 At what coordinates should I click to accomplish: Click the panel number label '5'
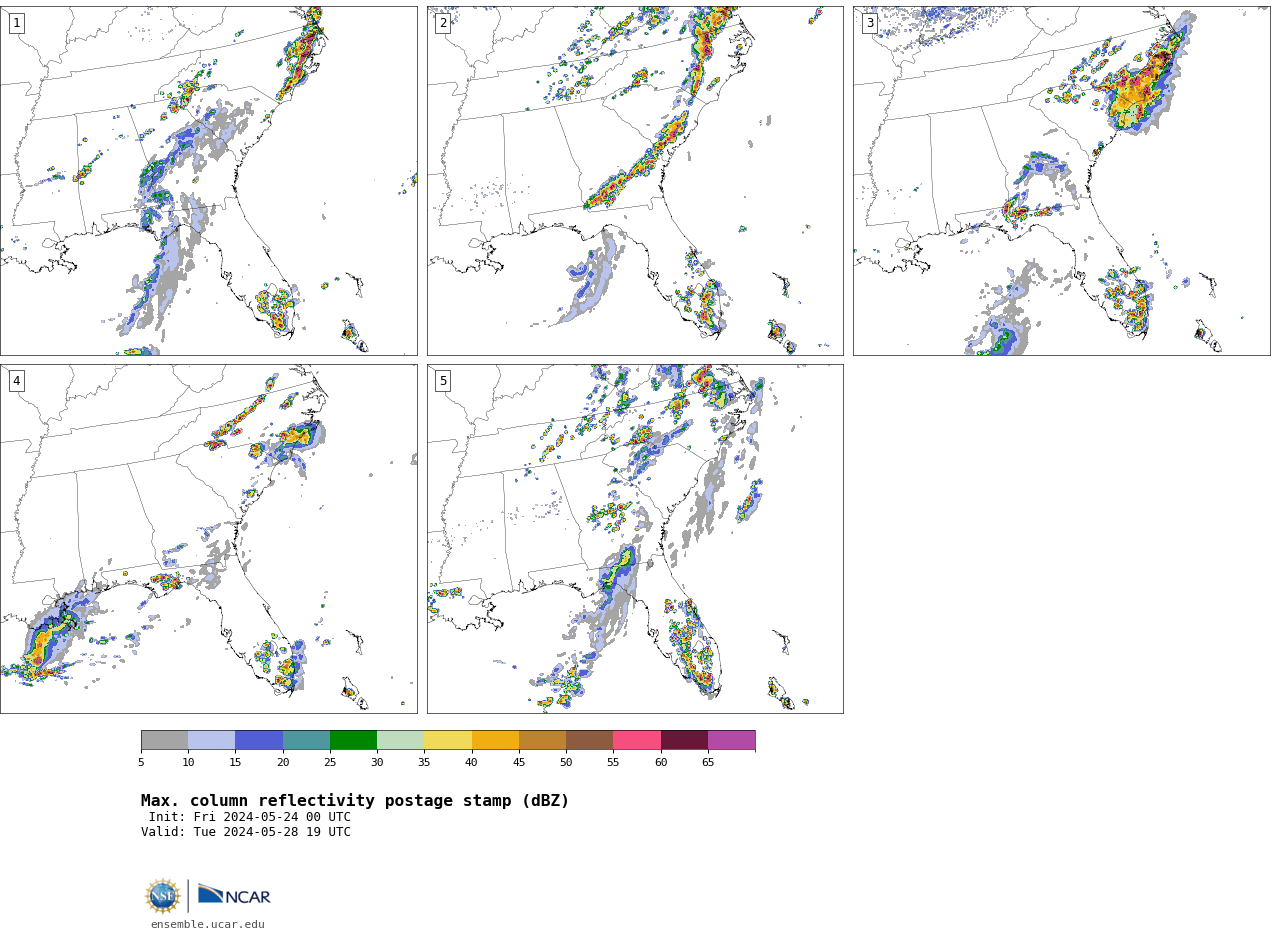(x=443, y=381)
